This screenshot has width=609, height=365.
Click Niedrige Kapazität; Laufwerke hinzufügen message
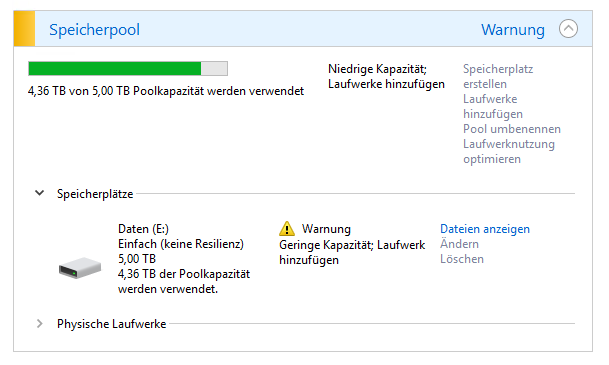coord(386,76)
